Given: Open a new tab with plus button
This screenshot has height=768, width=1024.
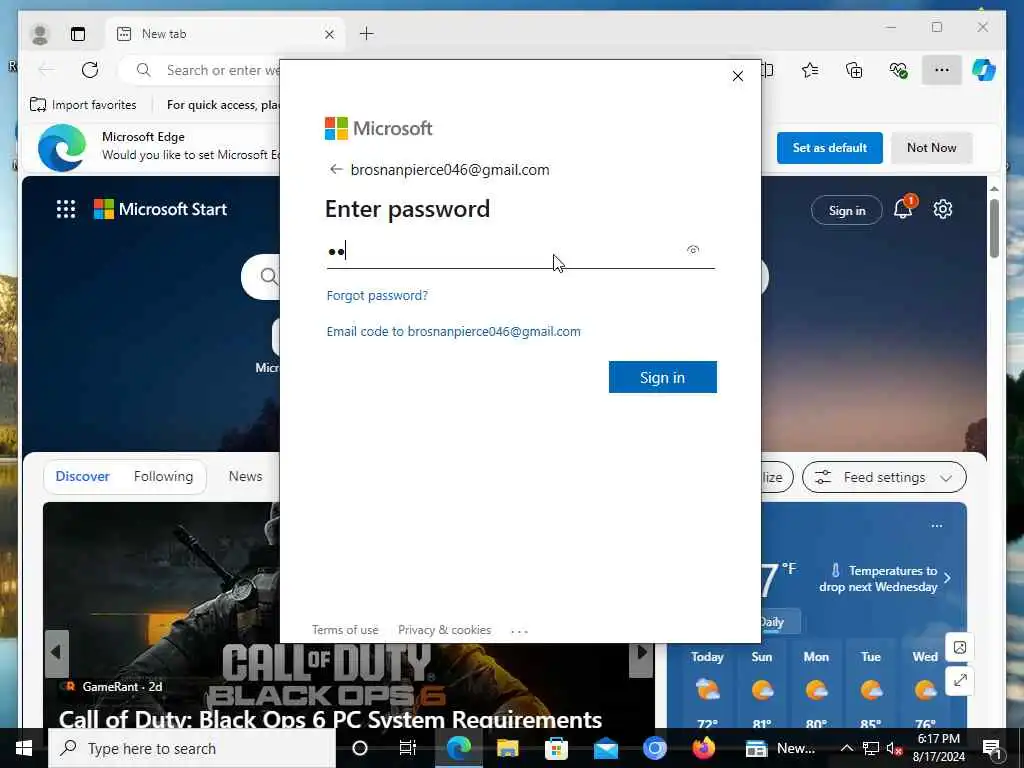Looking at the screenshot, I should (366, 33).
